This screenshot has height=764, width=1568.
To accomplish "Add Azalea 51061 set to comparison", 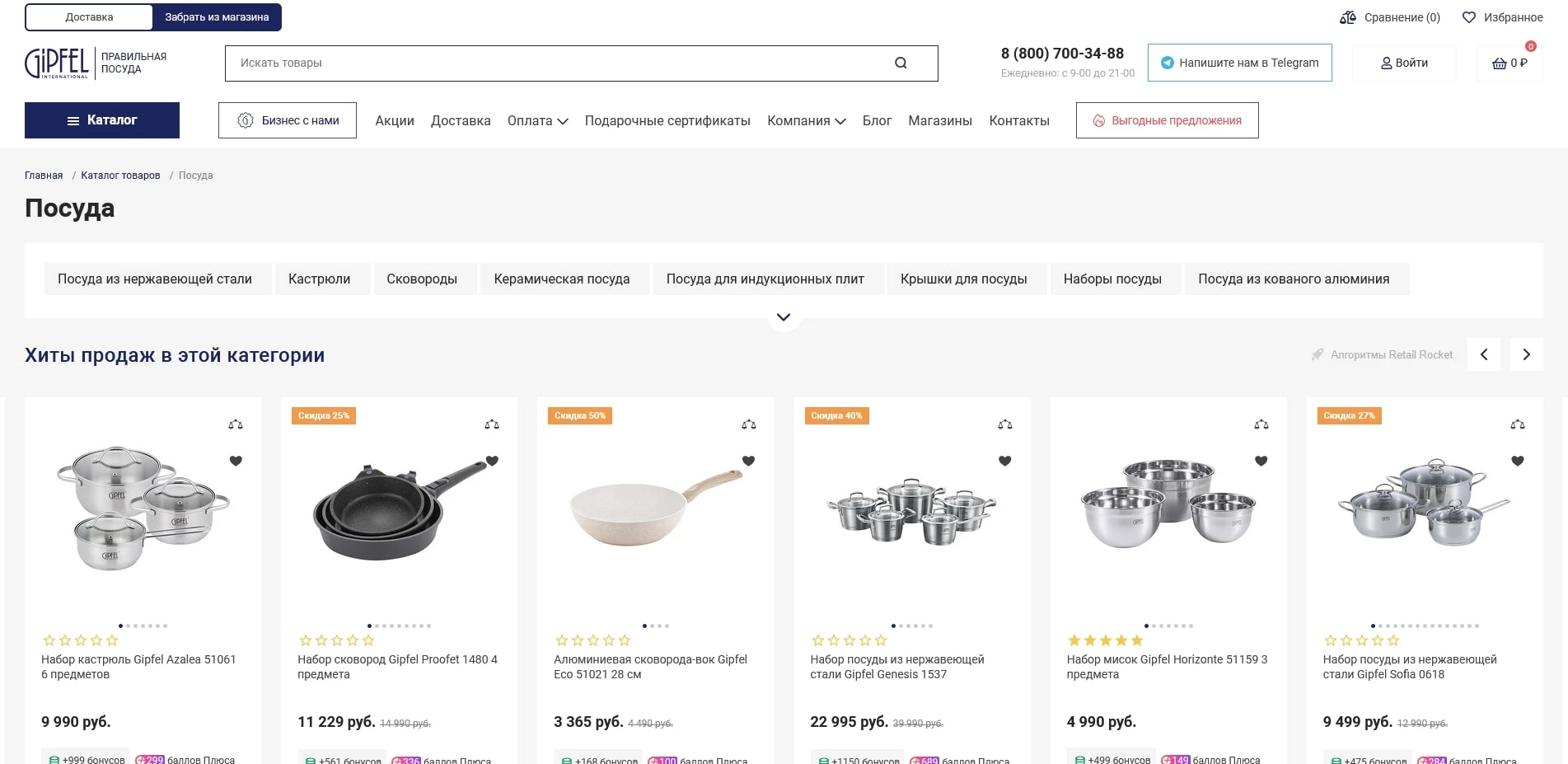I will click(236, 424).
